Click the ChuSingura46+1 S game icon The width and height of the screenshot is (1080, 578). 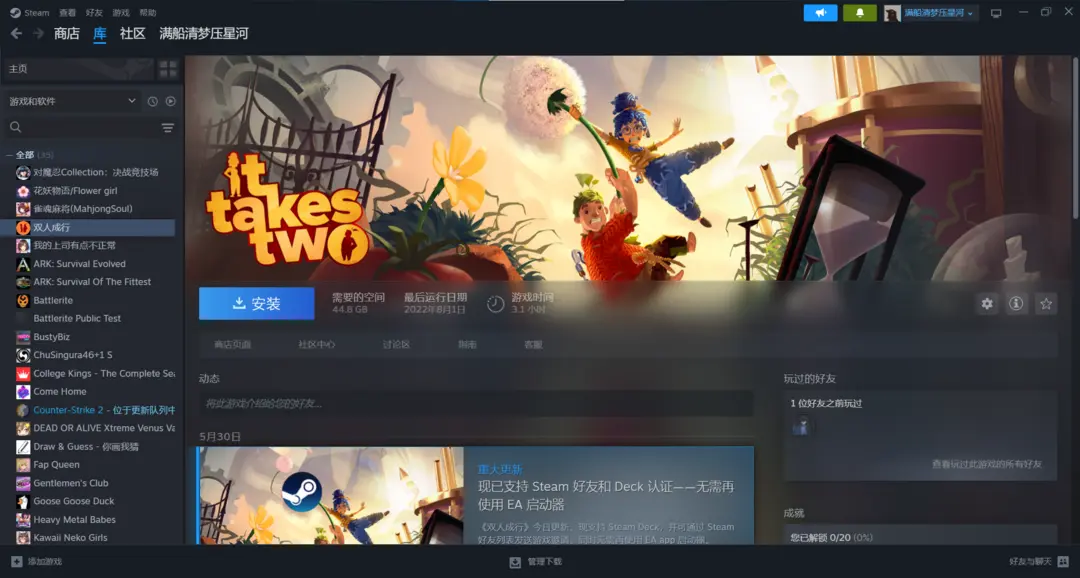23,355
